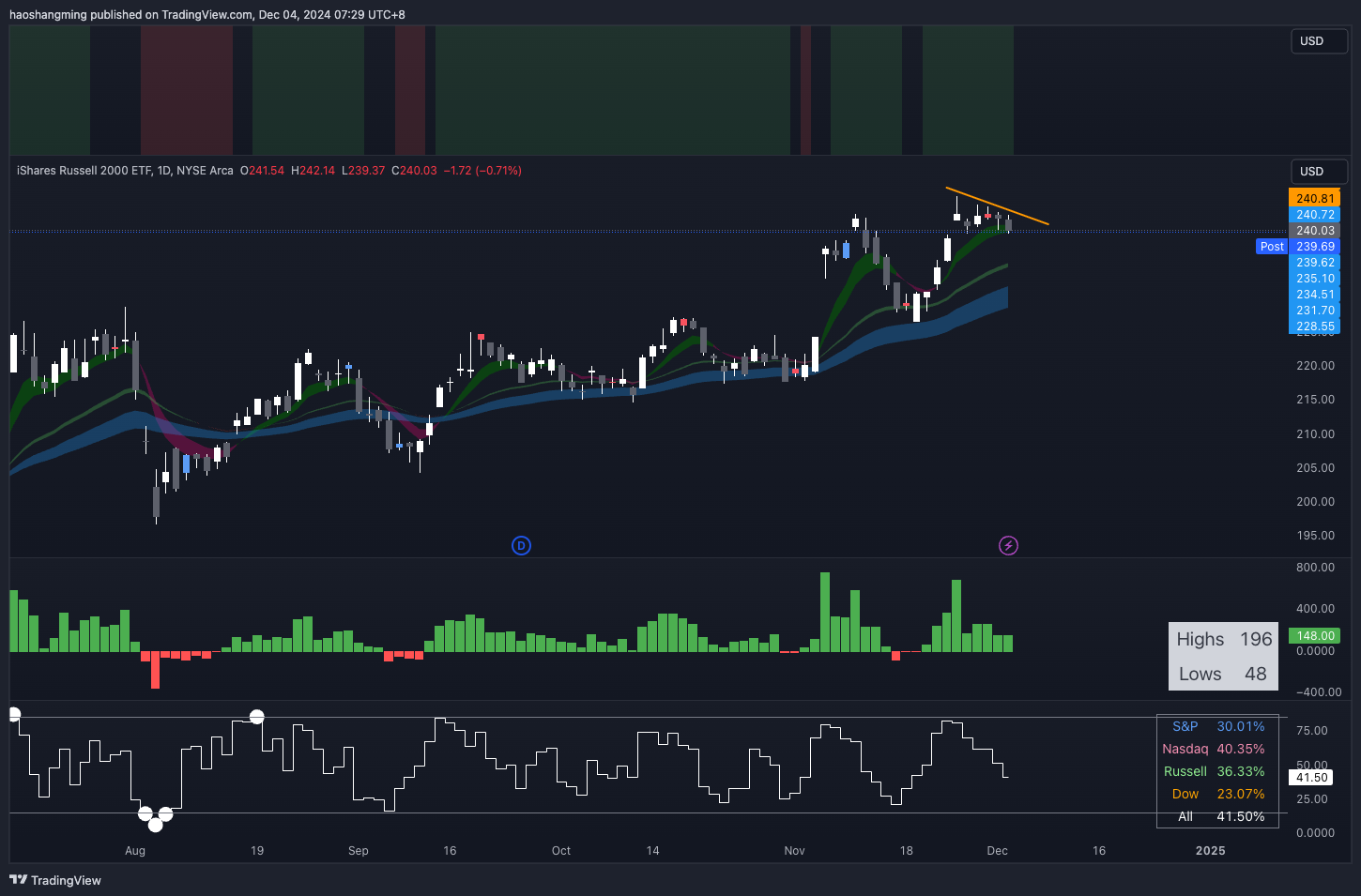Click the purple lightning event marker
Image resolution: width=1361 pixels, height=896 pixels.
point(1008,545)
